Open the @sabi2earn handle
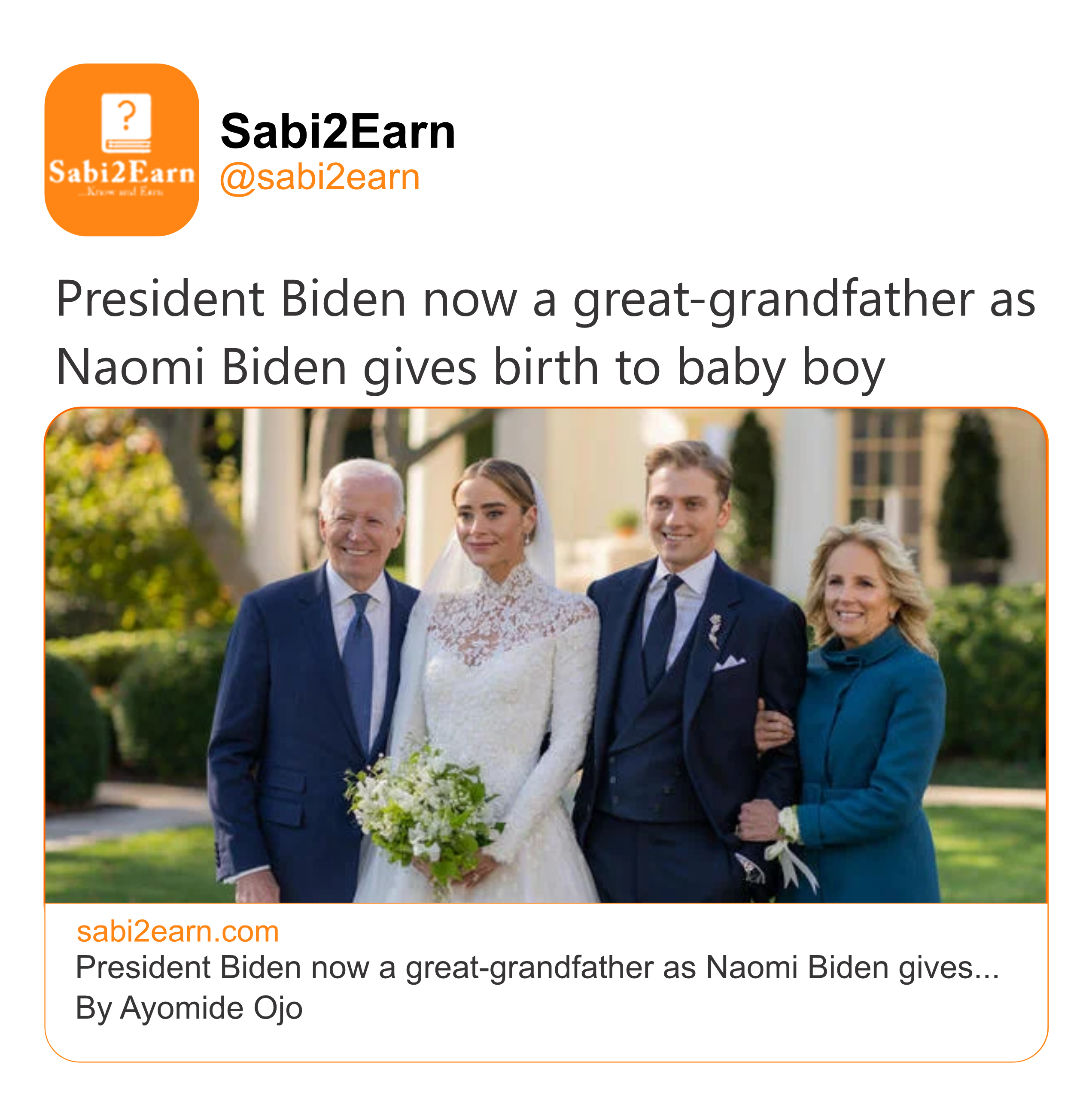 click(x=320, y=177)
